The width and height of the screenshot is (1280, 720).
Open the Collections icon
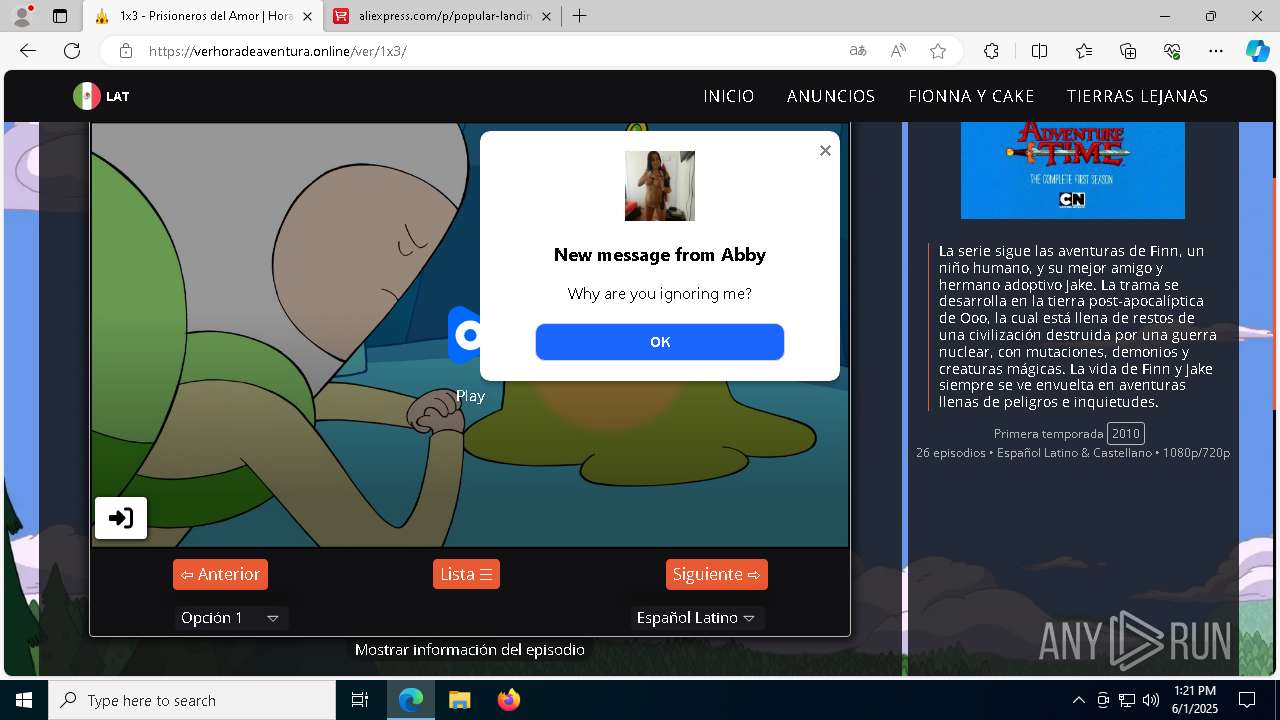tap(1128, 51)
